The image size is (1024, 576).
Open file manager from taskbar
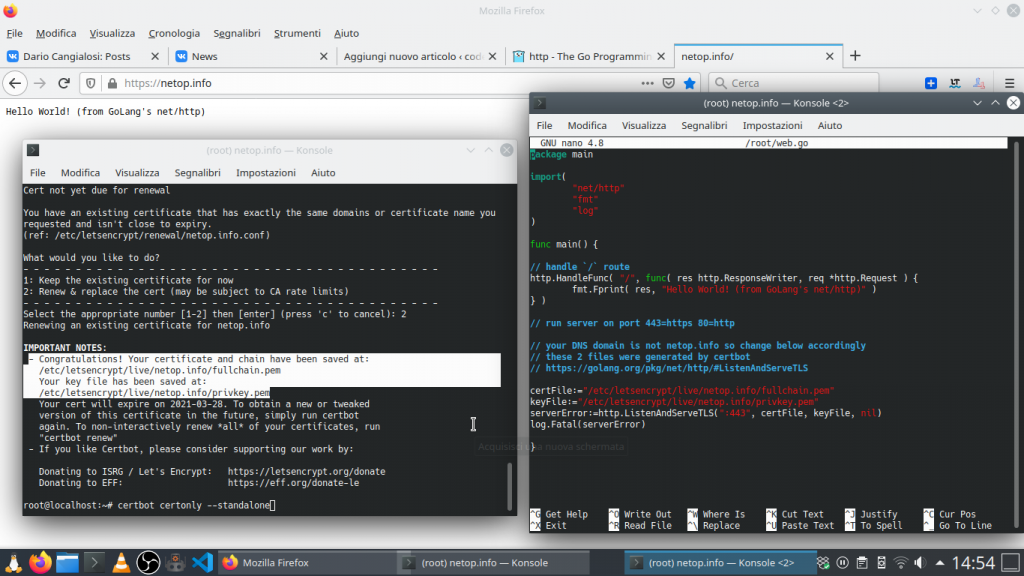click(x=67, y=562)
